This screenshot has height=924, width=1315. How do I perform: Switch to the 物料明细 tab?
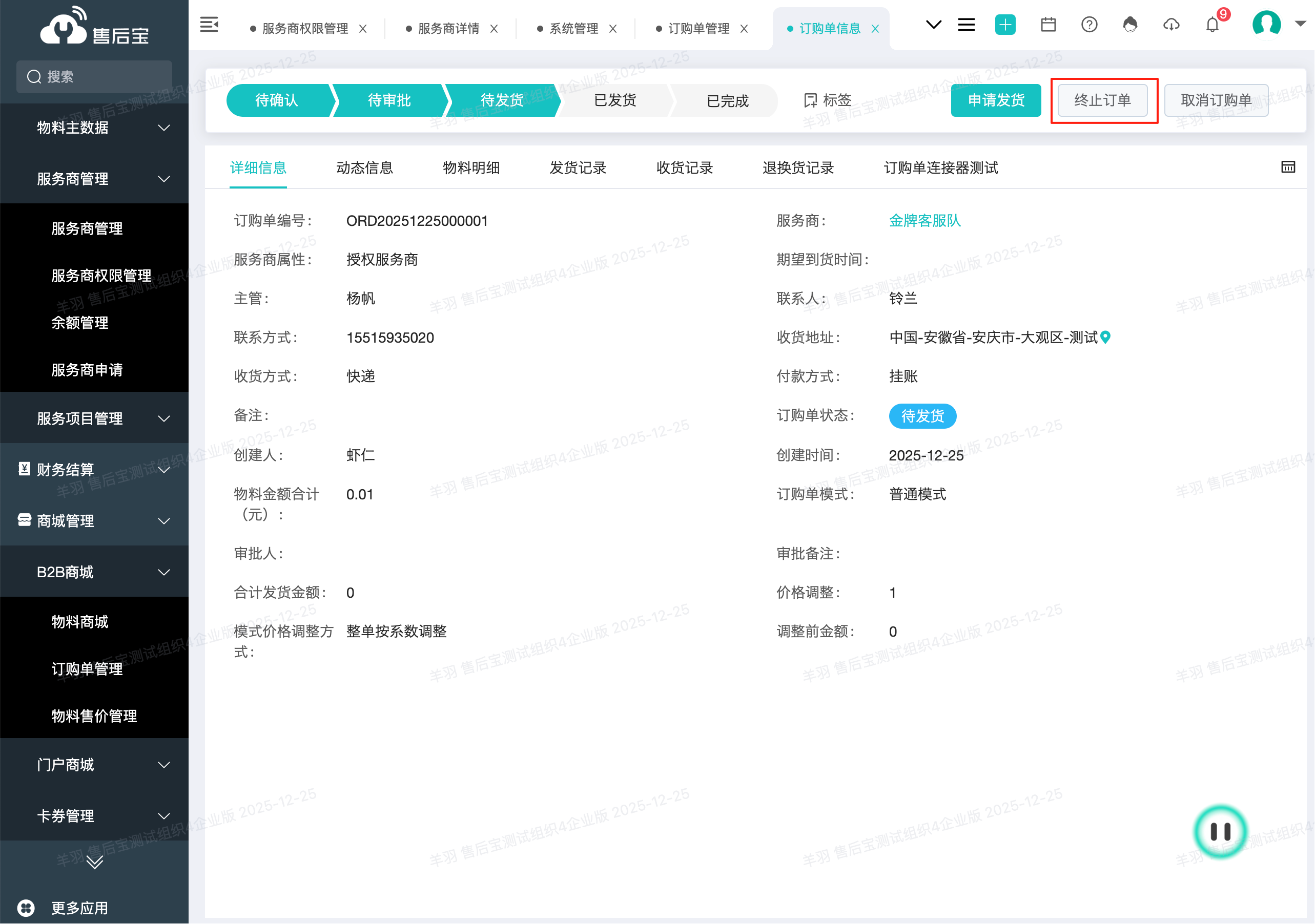point(471,167)
